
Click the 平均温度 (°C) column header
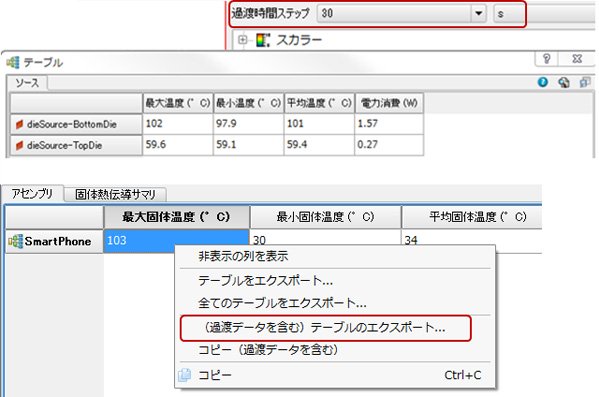319,103
